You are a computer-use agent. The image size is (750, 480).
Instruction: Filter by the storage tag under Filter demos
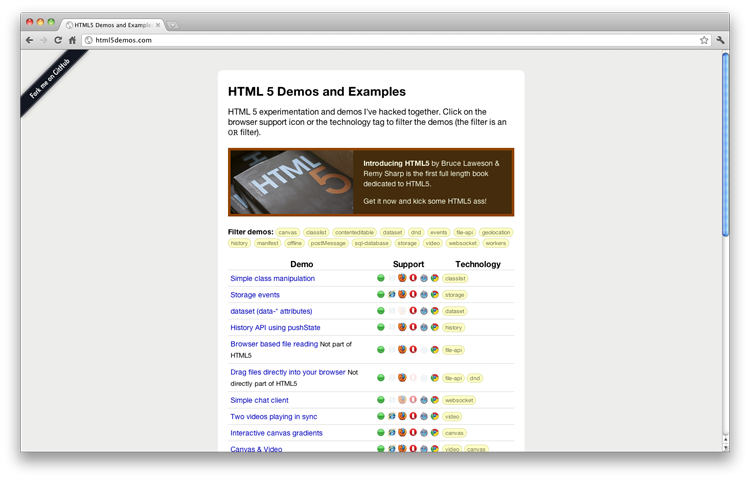[407, 243]
